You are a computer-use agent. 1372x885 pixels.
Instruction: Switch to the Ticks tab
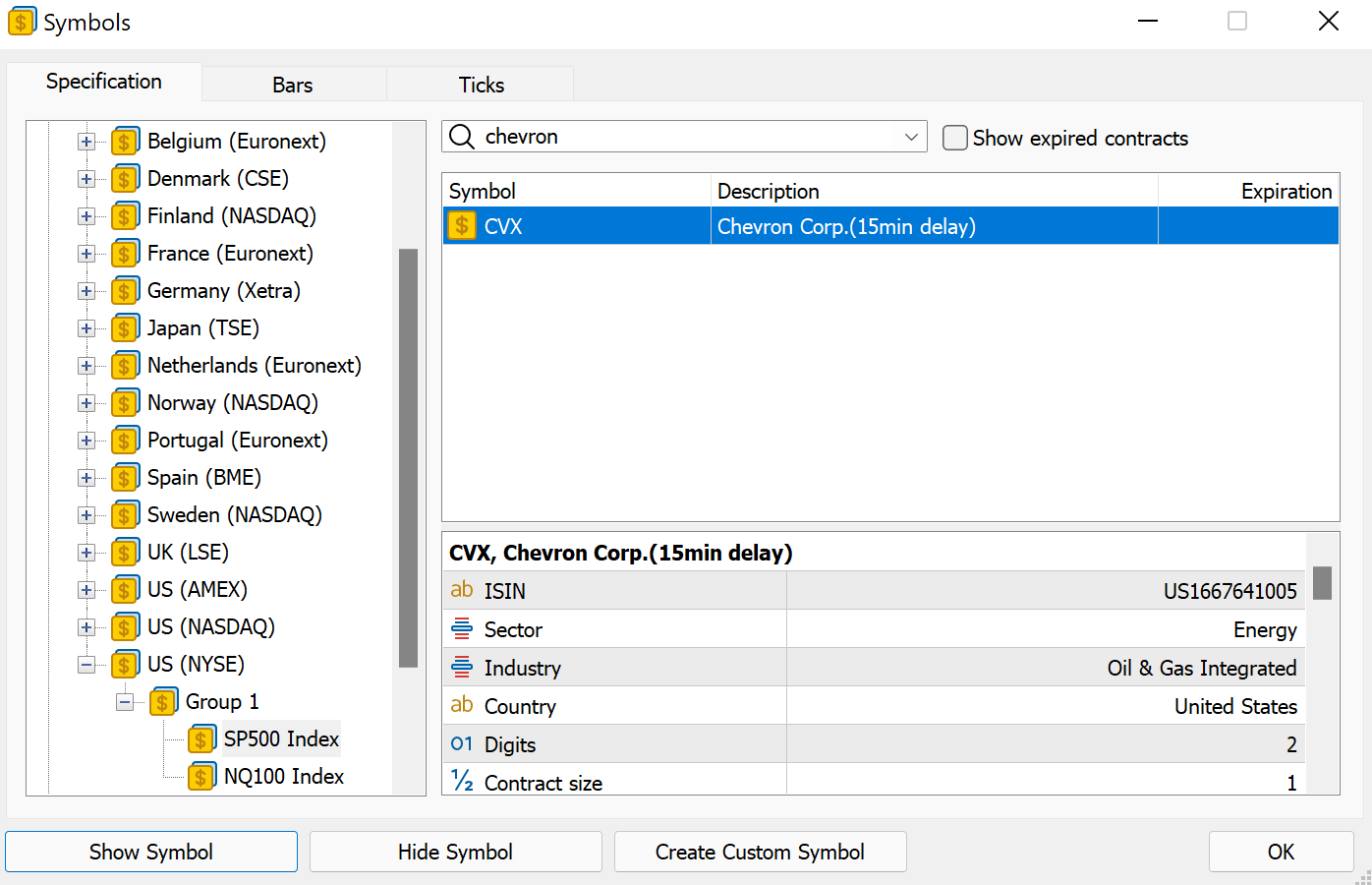click(x=482, y=85)
